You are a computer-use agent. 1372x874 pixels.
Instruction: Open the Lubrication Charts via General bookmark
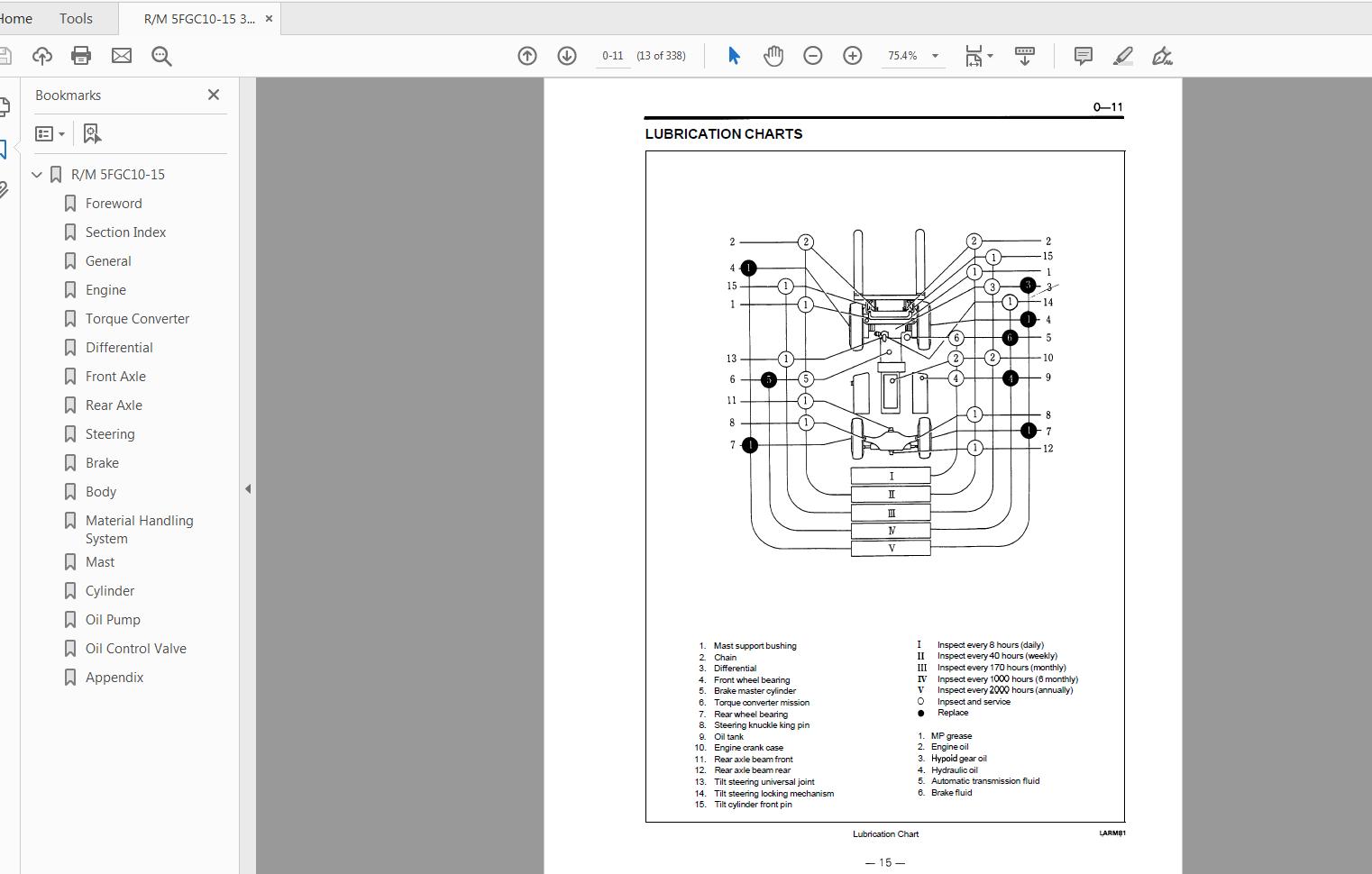pos(109,260)
